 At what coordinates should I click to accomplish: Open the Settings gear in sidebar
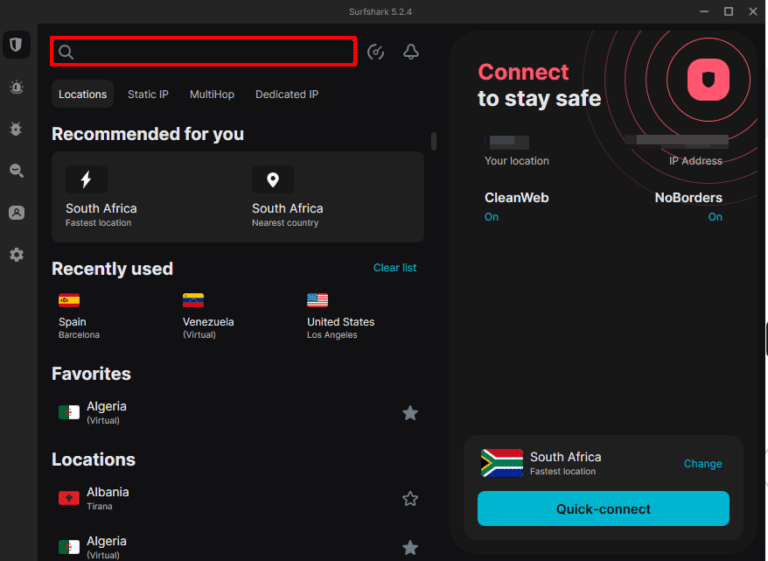pos(16,255)
